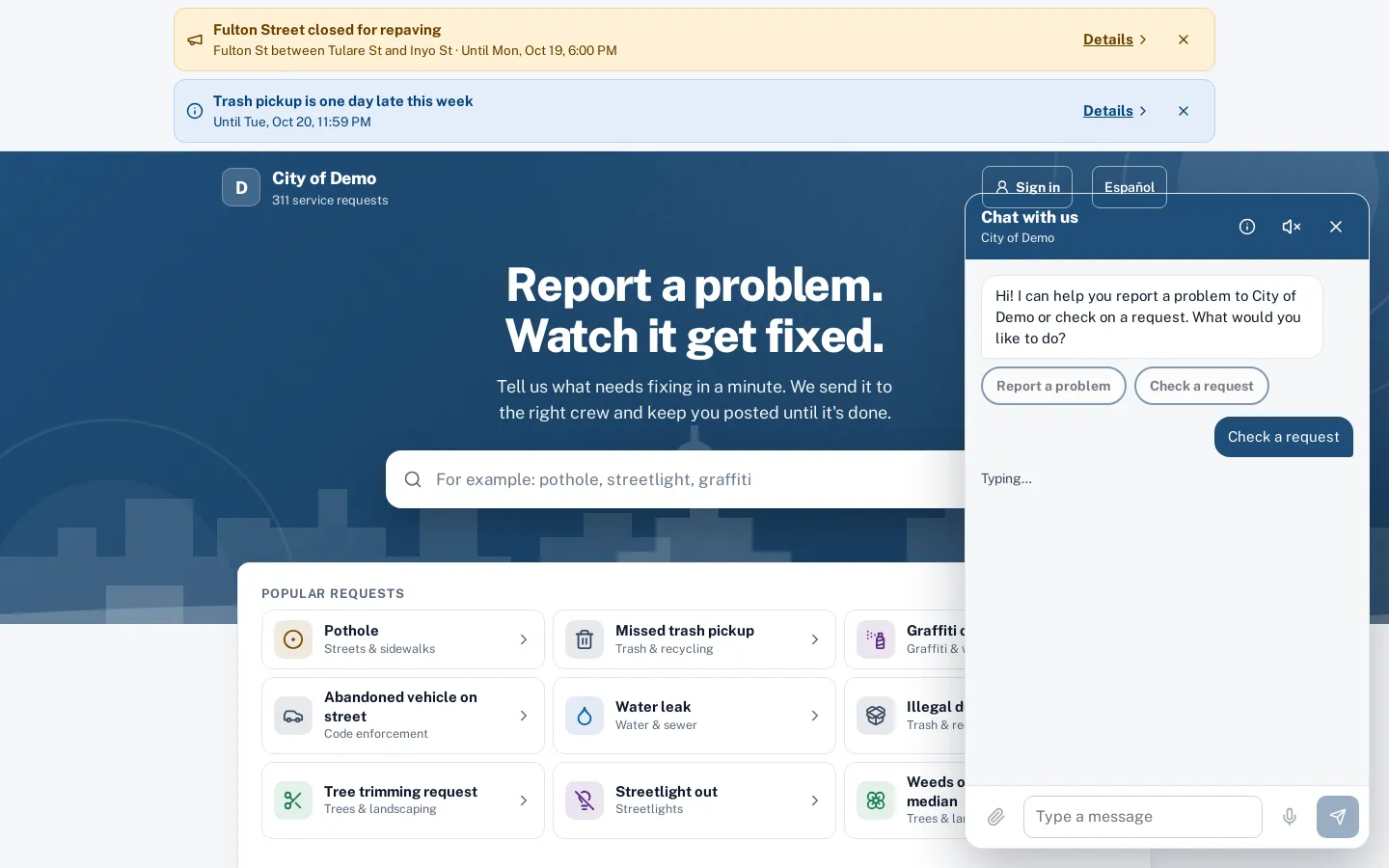Click the Code enforcement category label

(376, 734)
